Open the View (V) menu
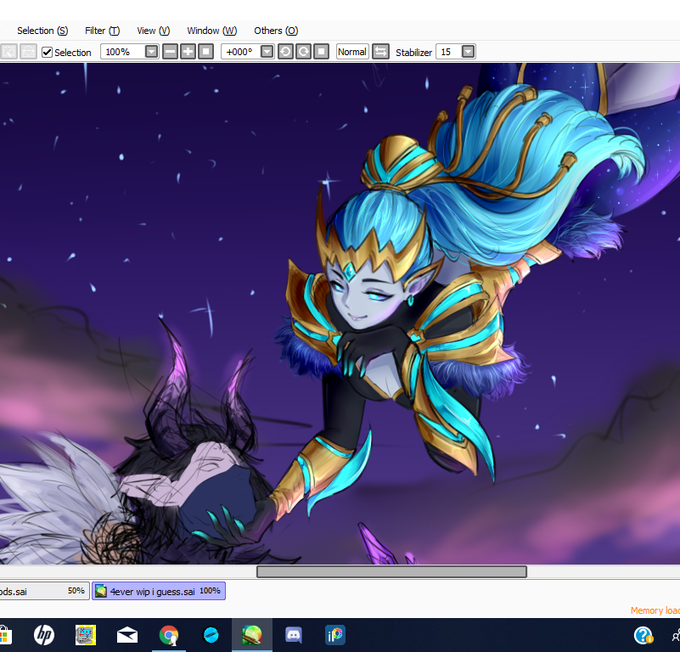Screen dimensions: 680x652 153,31
